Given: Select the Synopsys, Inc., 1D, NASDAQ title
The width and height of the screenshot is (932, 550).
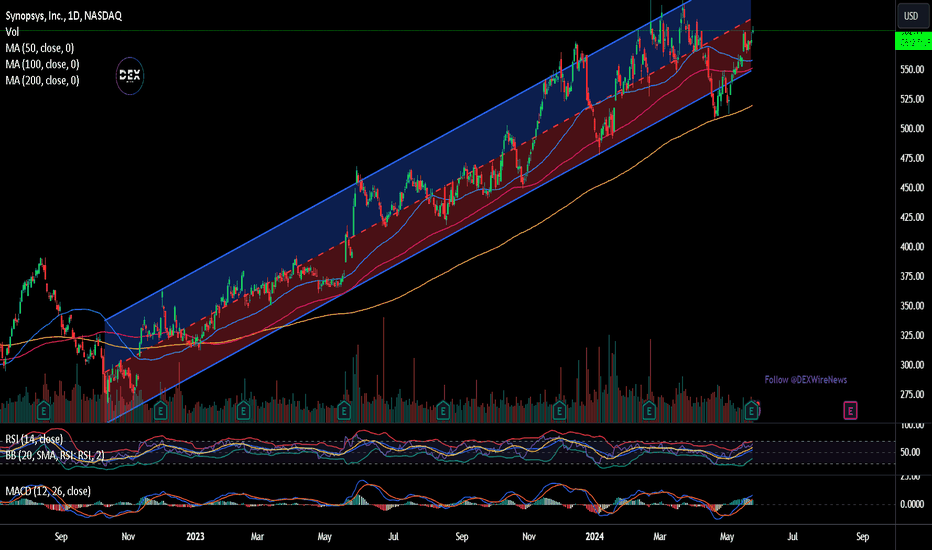Looking at the screenshot, I should pos(64,16).
